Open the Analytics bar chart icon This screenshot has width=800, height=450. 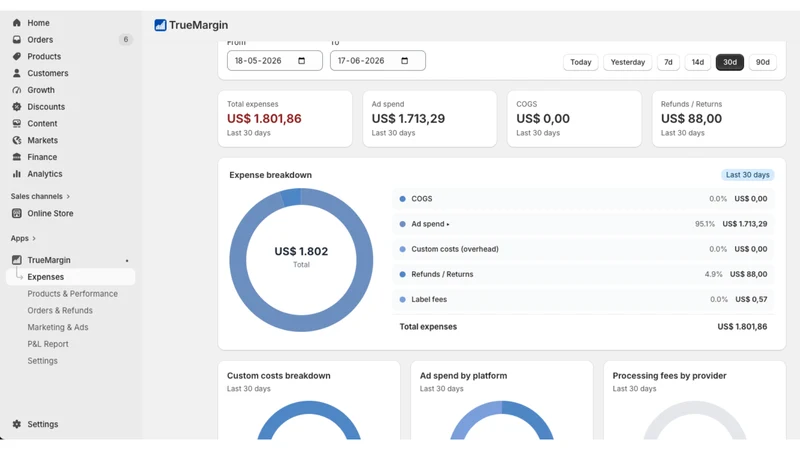pyautogui.click(x=17, y=174)
